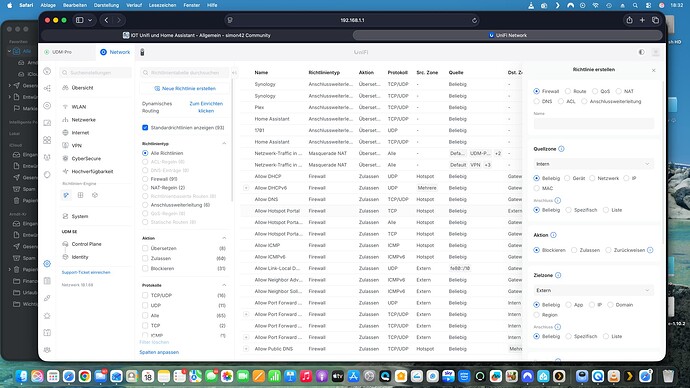The width and height of the screenshot is (690, 388).
Task: Click Sucheinstellungen search field
Action: tap(95, 73)
